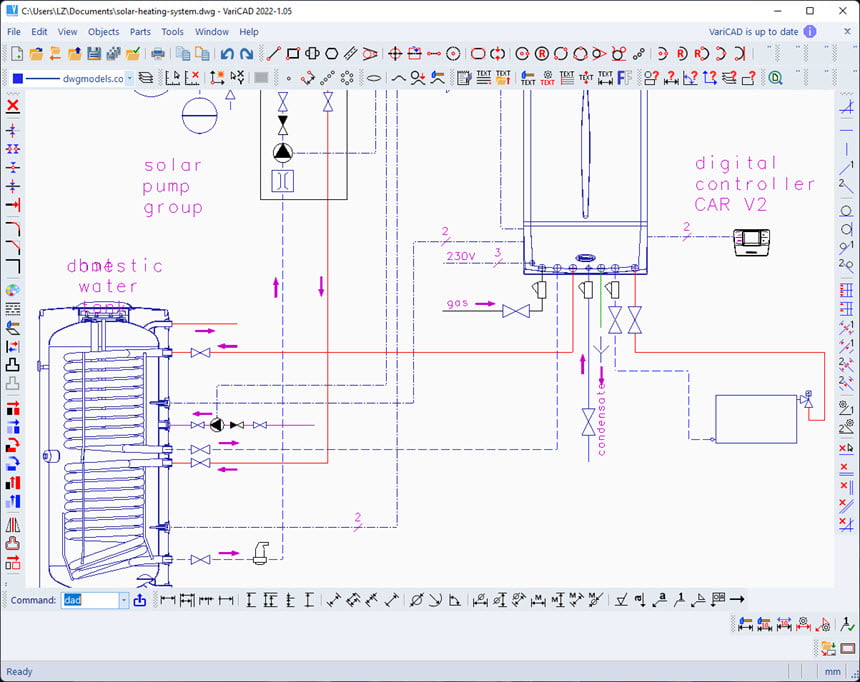Select the hexagon polygon tool

click(332, 53)
